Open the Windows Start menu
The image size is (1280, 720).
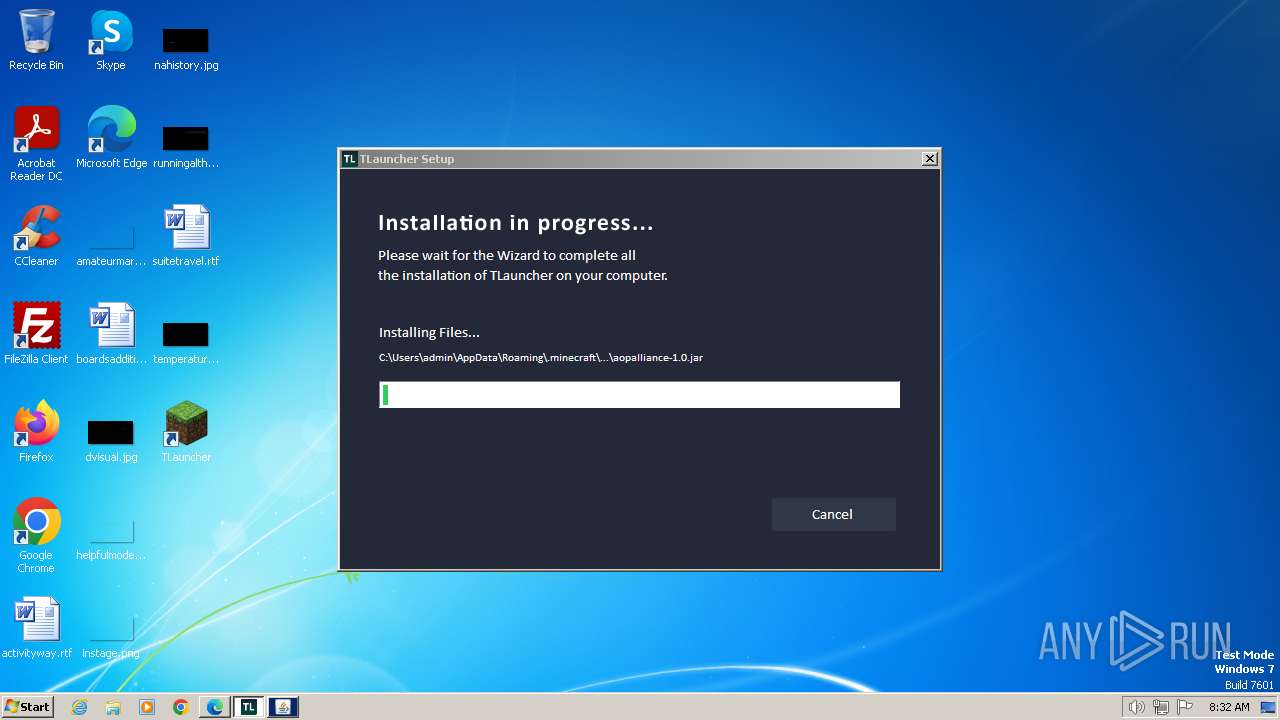click(x=27, y=707)
